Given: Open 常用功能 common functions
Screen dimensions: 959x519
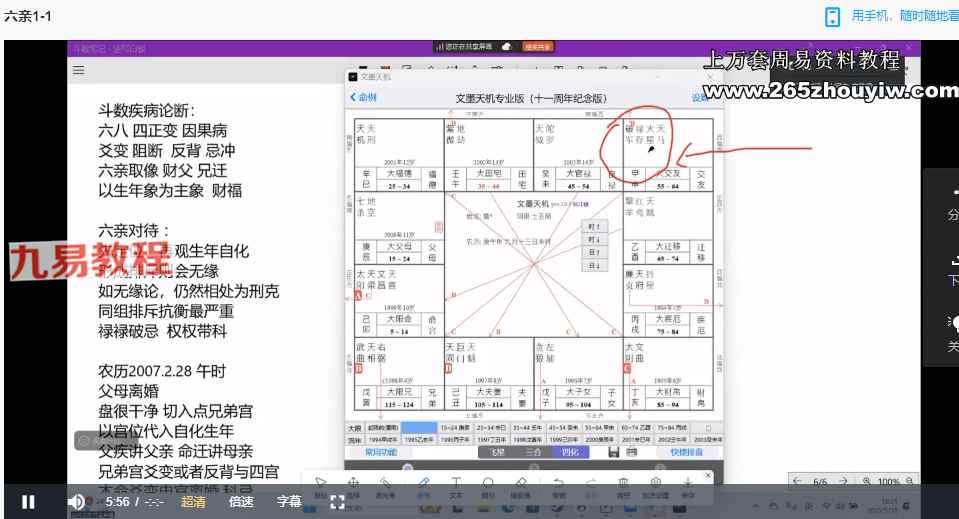Looking at the screenshot, I should click(x=383, y=452).
